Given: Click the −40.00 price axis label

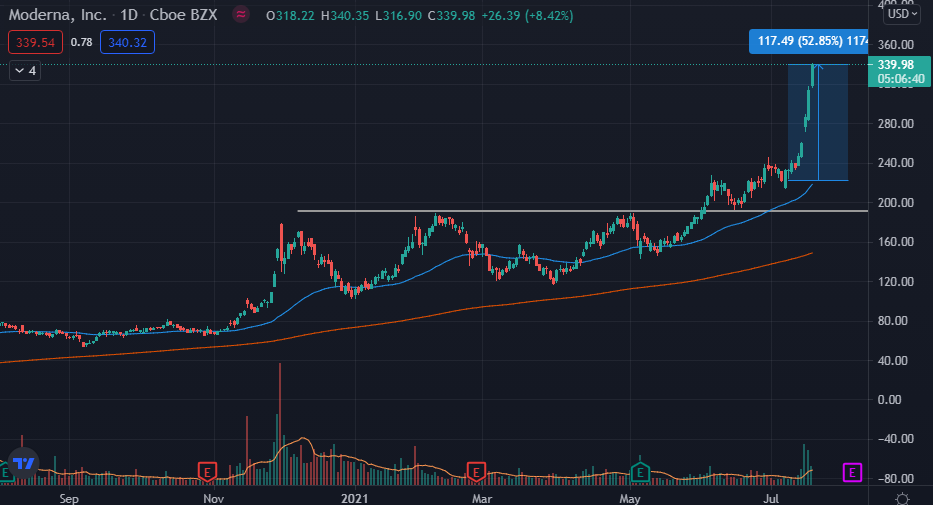Looking at the screenshot, I should (x=896, y=439).
